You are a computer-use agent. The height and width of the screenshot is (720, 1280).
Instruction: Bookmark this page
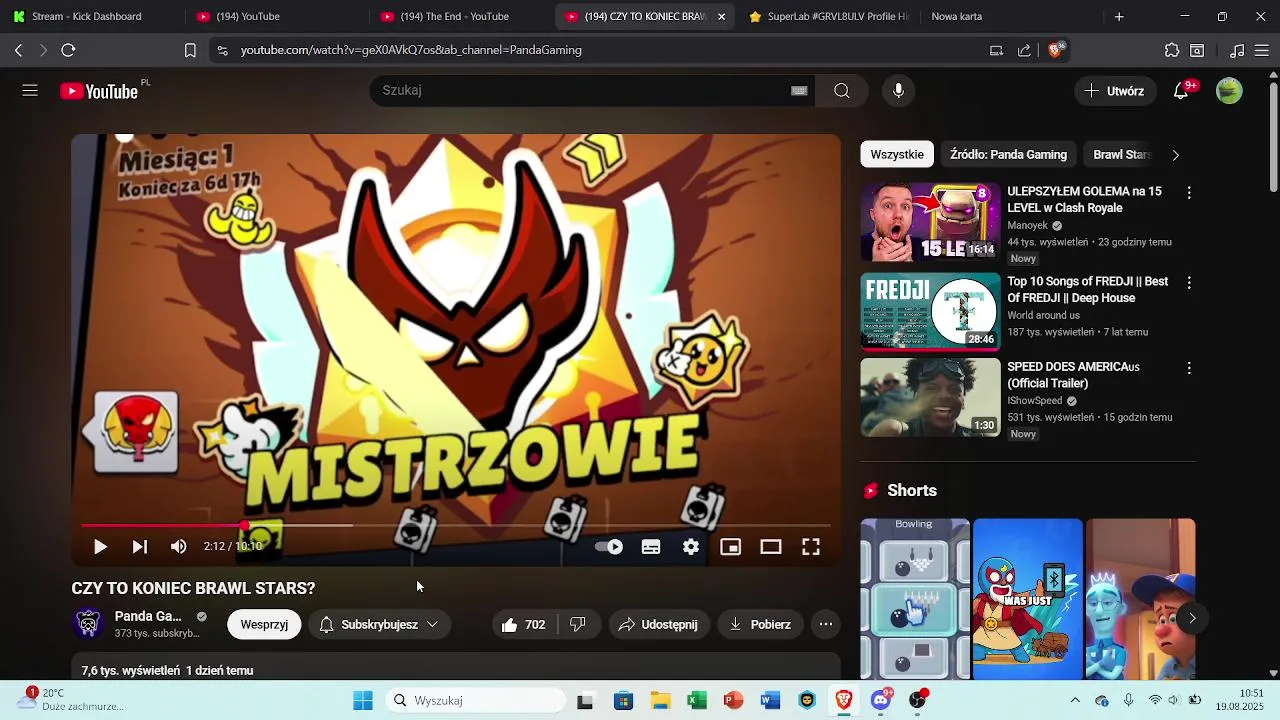pos(190,50)
